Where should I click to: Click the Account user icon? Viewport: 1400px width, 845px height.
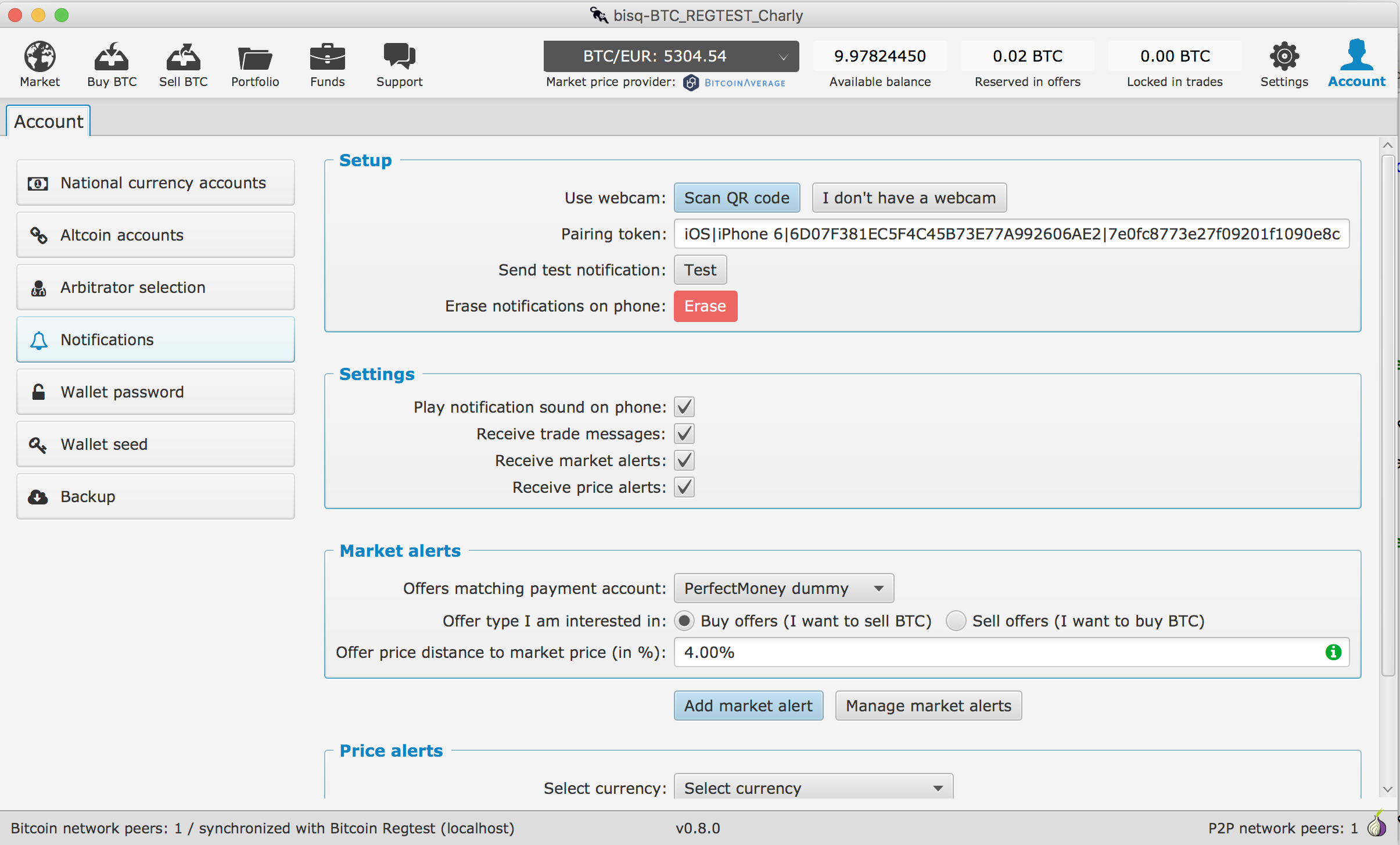click(x=1356, y=55)
